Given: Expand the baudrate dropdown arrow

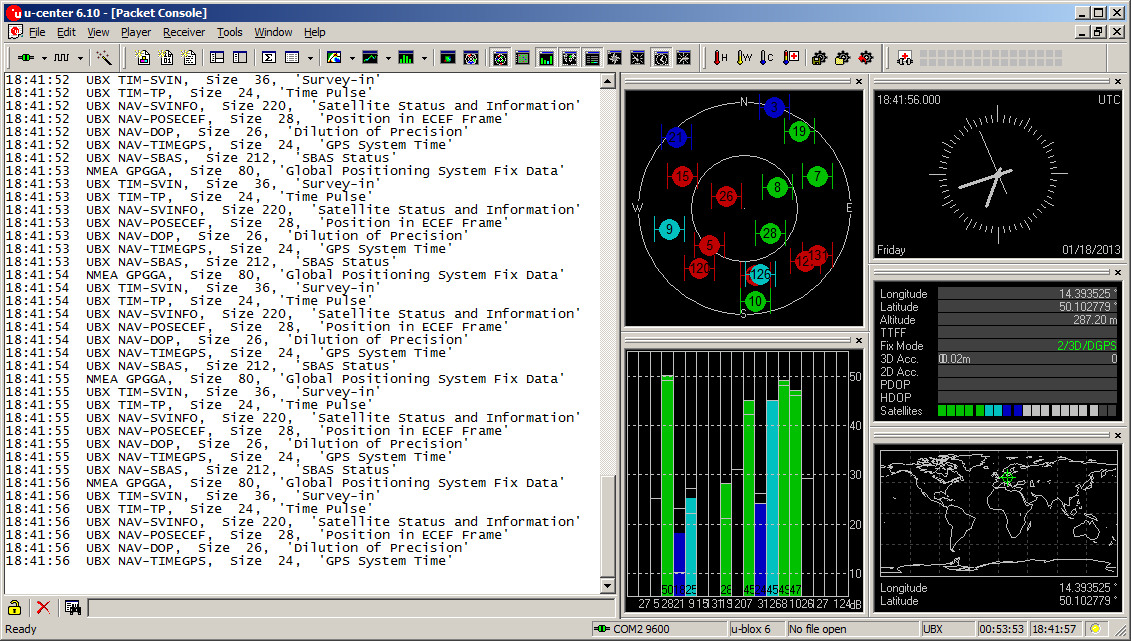Looking at the screenshot, I should coord(80,58).
